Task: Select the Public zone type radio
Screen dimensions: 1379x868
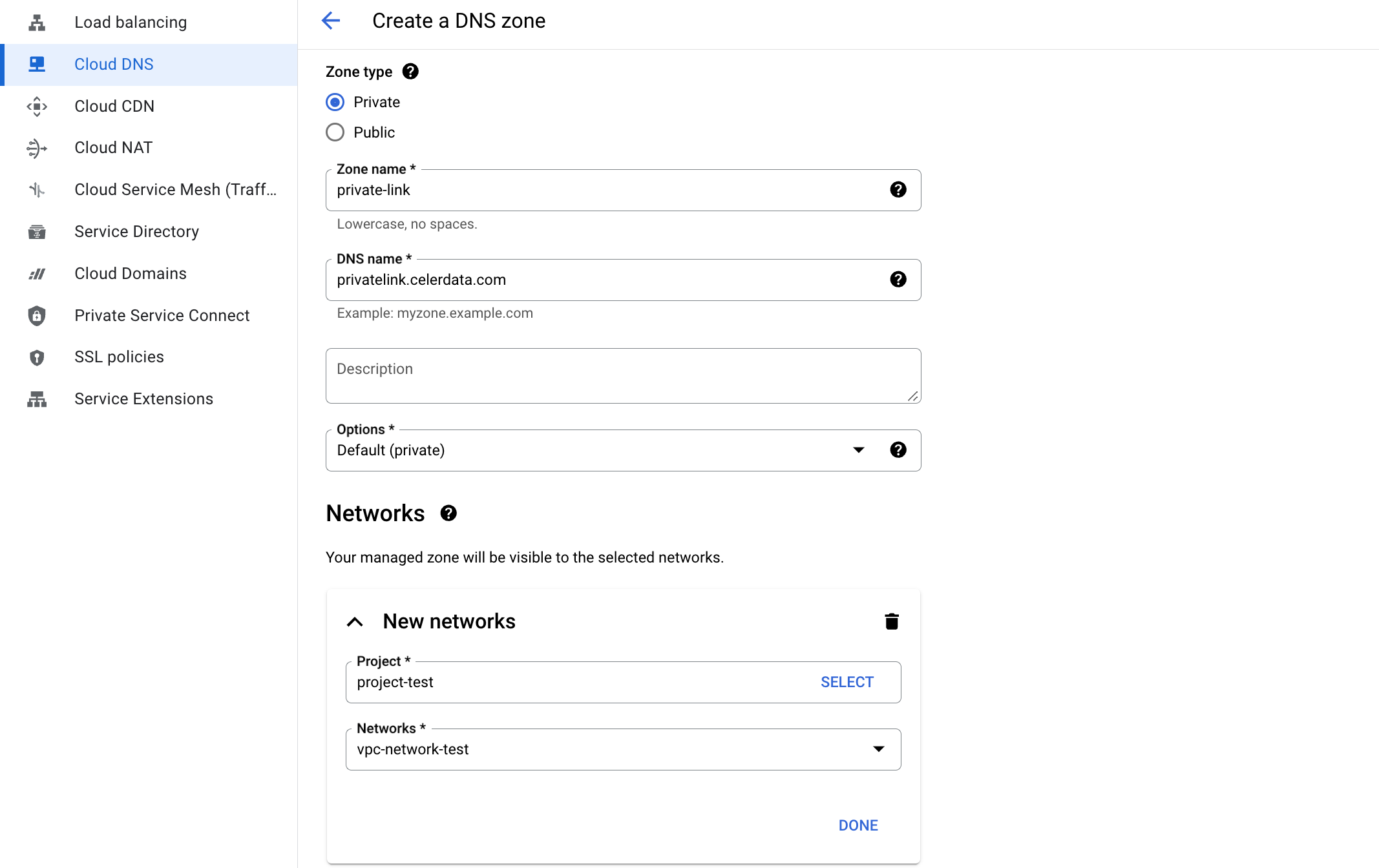Action: 335,132
